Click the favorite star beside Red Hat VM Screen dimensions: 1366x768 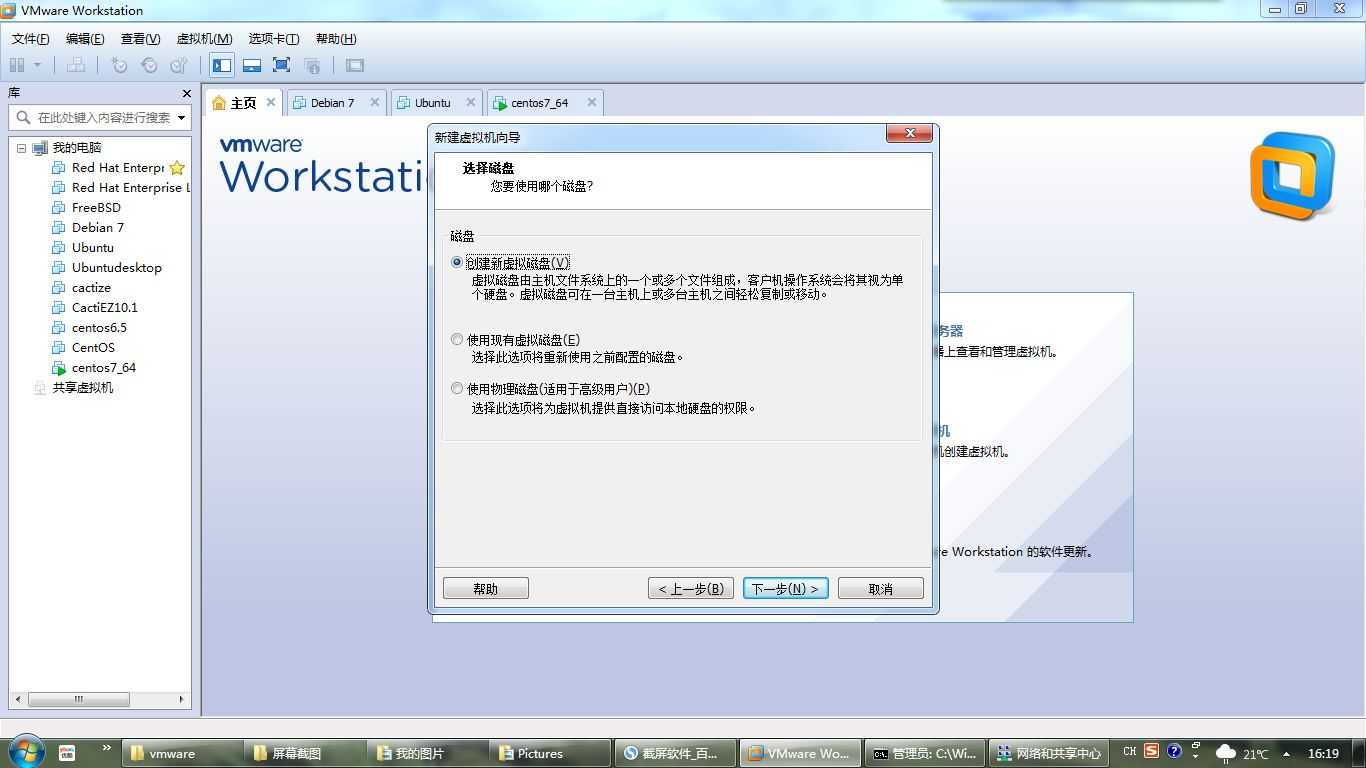[177, 168]
